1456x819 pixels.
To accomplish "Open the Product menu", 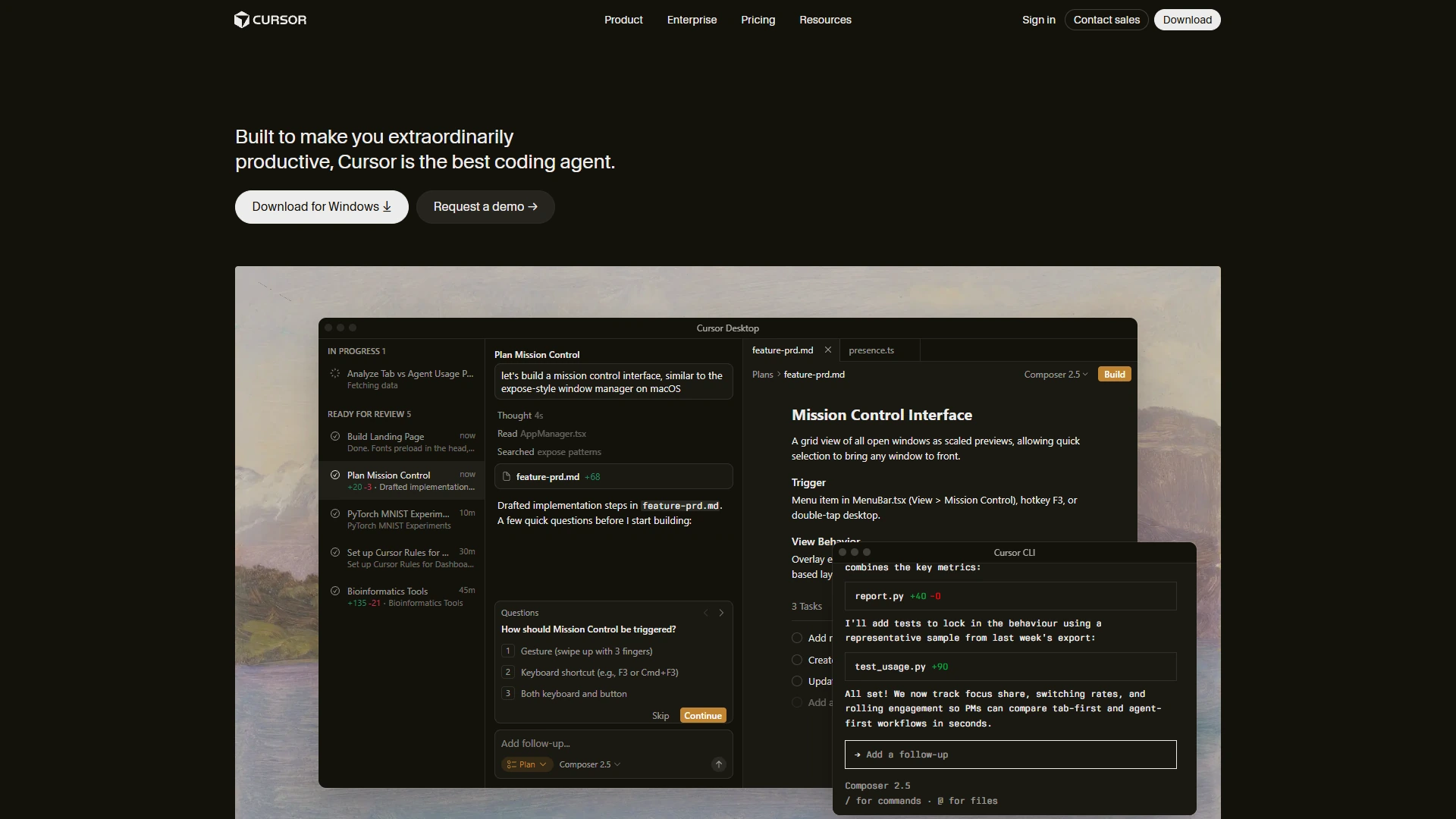I will (623, 20).
